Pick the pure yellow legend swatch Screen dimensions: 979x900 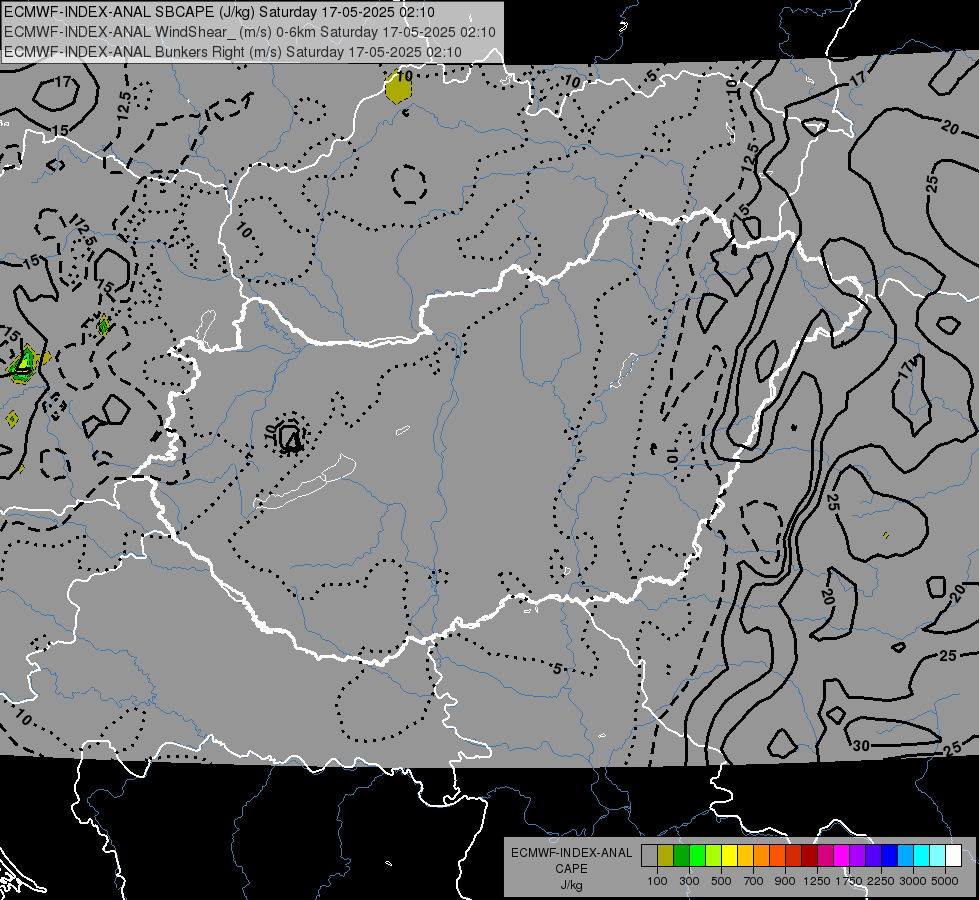(729, 855)
